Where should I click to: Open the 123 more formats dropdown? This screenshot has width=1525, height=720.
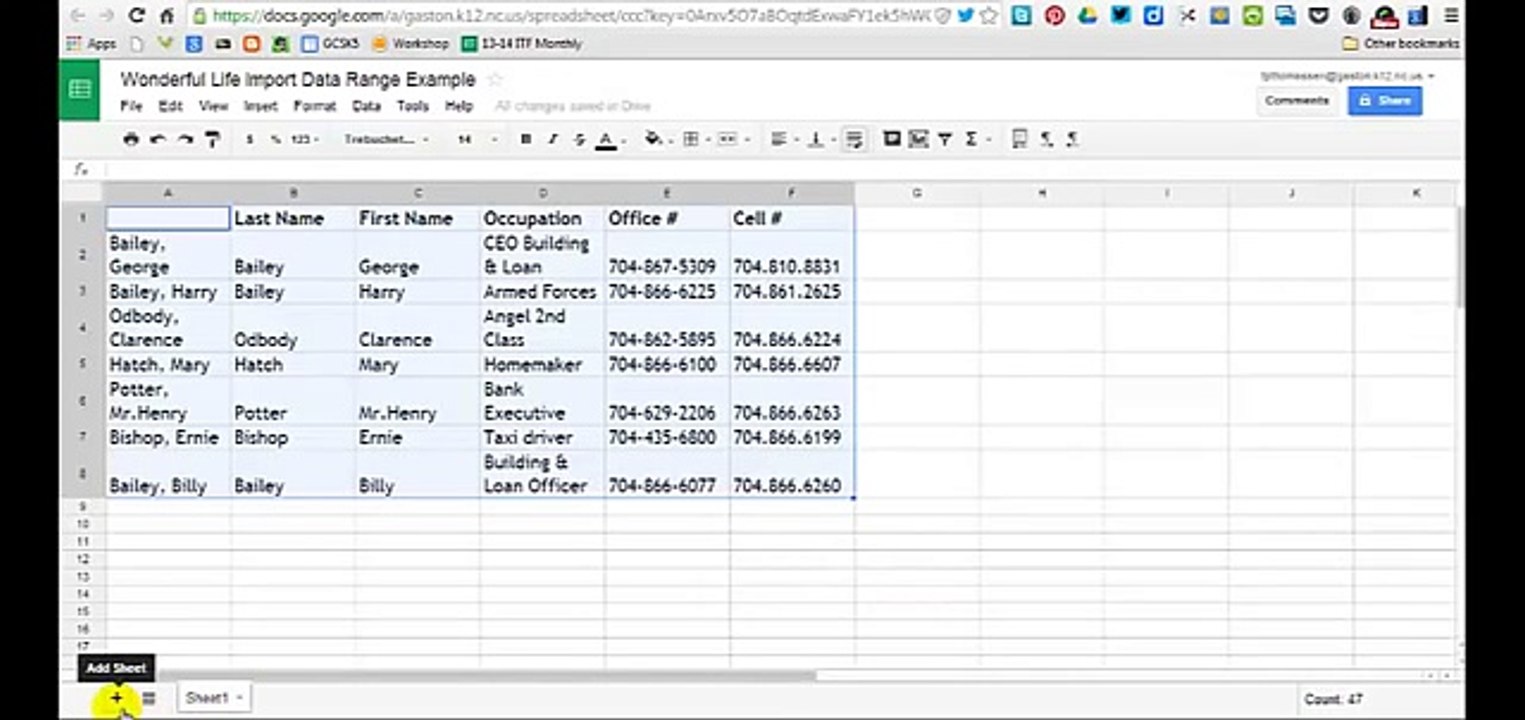click(304, 140)
